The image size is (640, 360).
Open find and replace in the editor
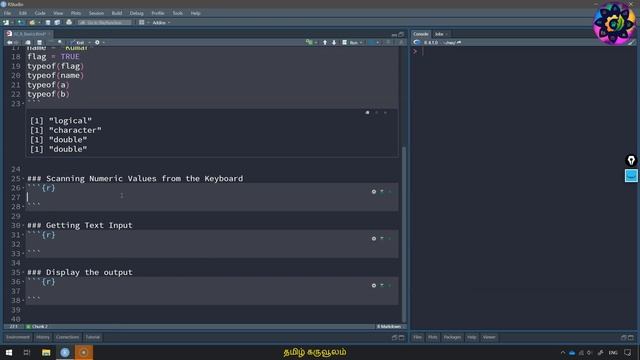pos(60,42)
